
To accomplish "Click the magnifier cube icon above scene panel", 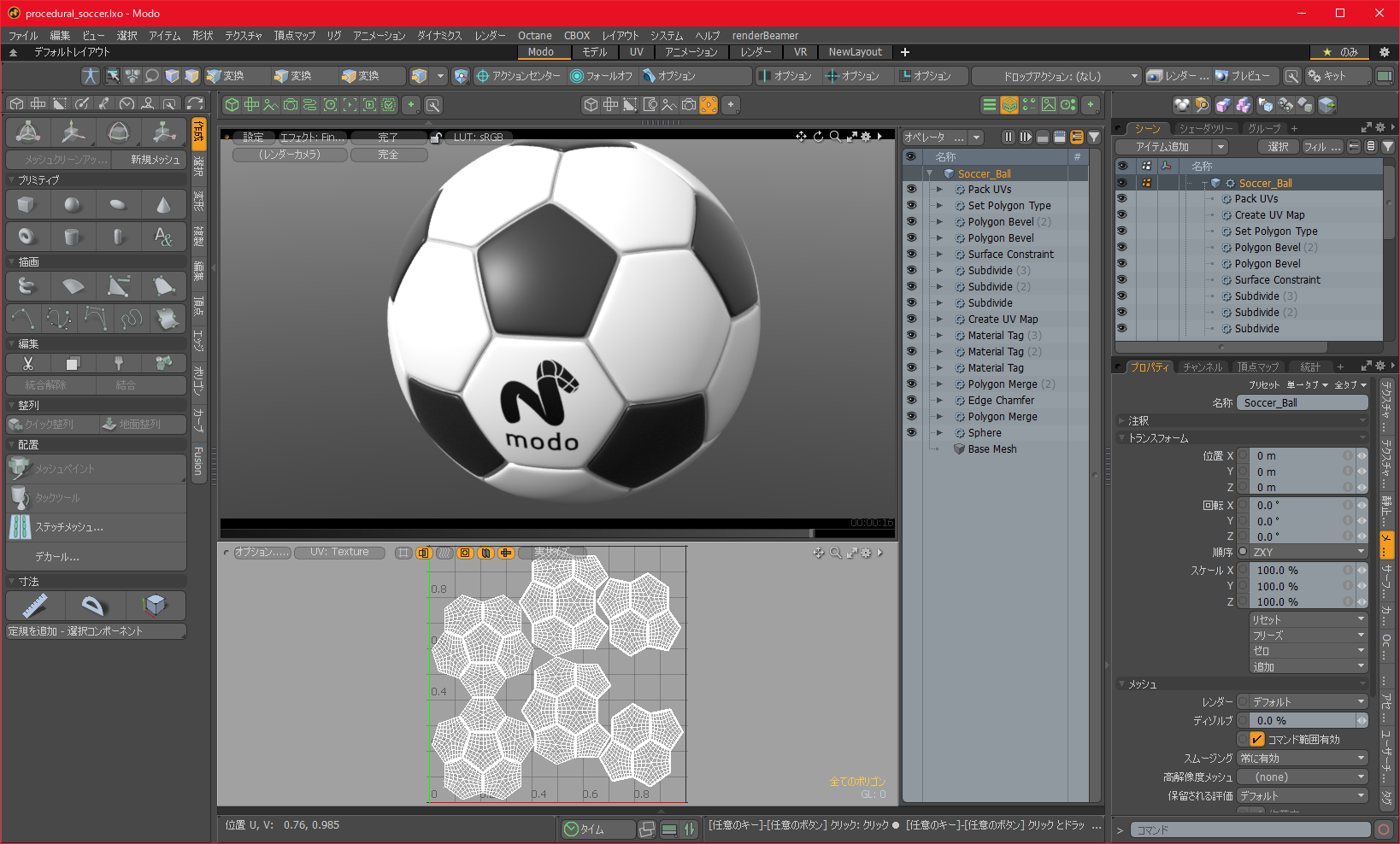I will (1202, 105).
